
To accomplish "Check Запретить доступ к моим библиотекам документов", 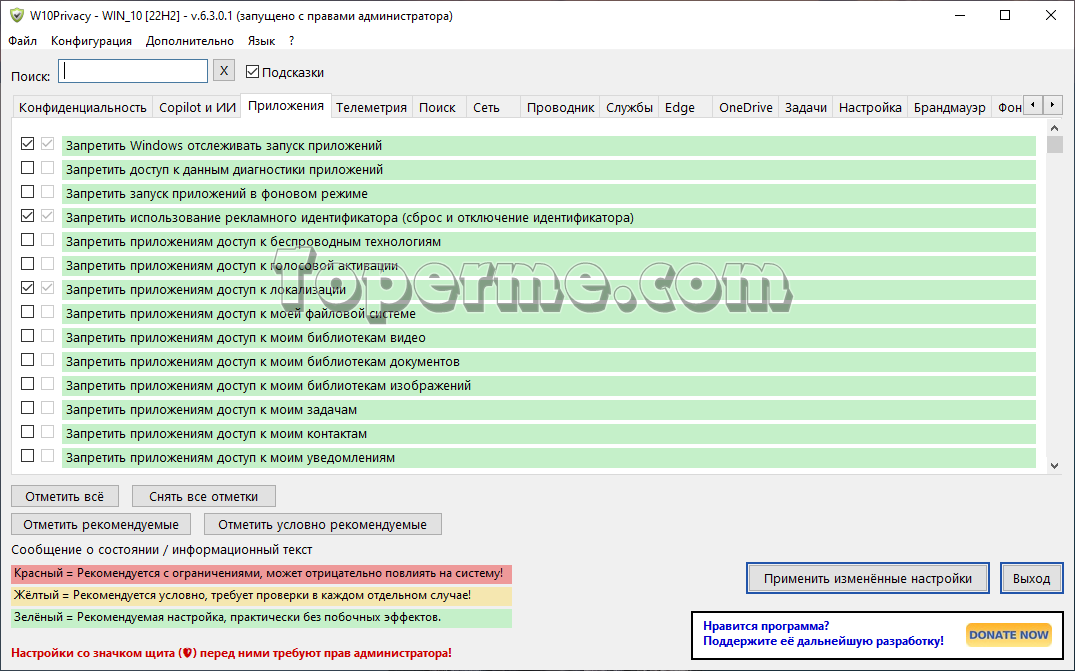I will click(x=27, y=360).
